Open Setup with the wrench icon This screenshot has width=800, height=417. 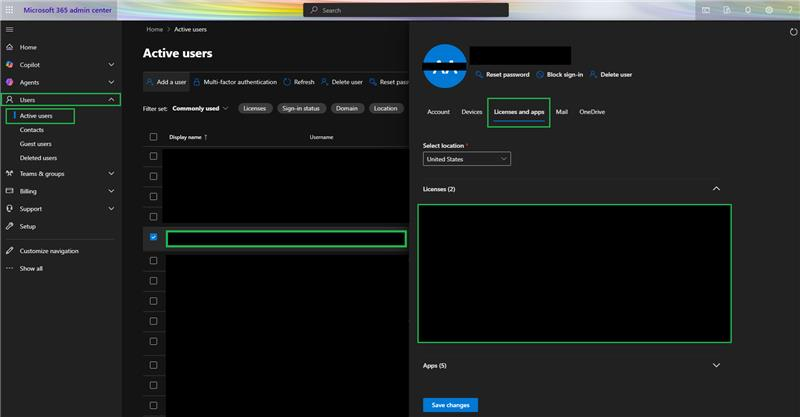click(10, 226)
